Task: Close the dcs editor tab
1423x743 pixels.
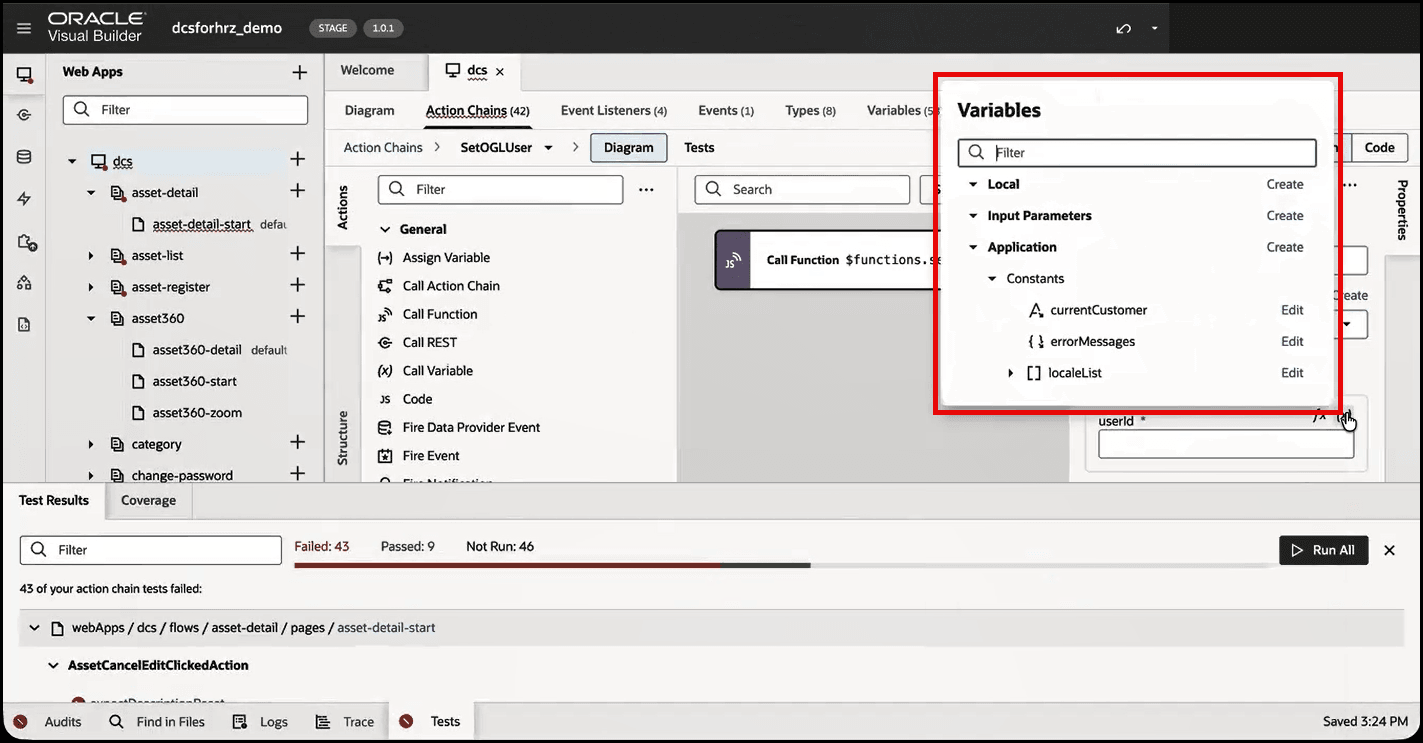Action: coord(500,72)
